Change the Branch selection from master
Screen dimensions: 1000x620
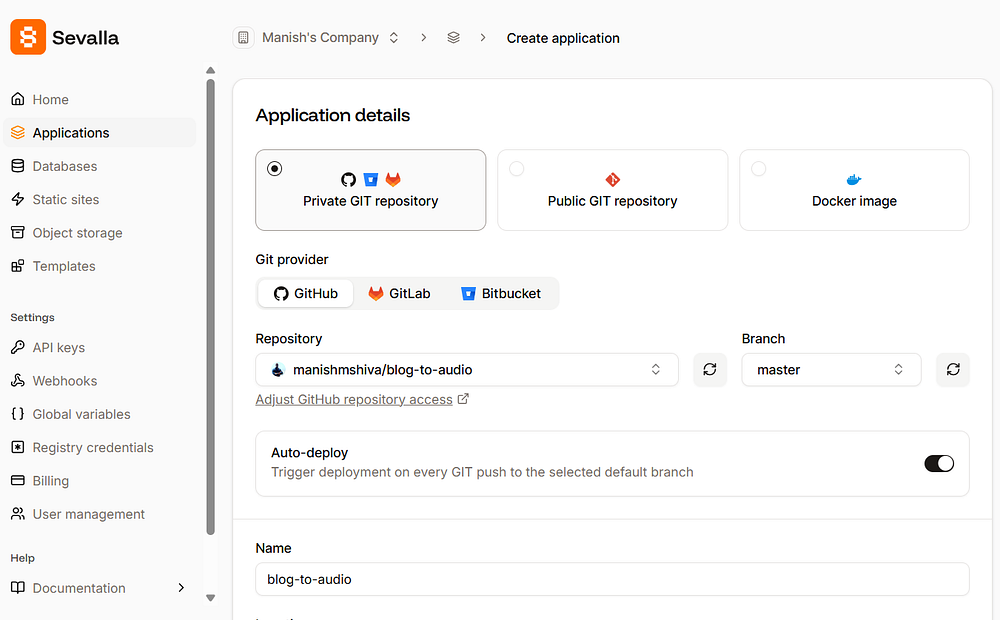click(x=831, y=370)
